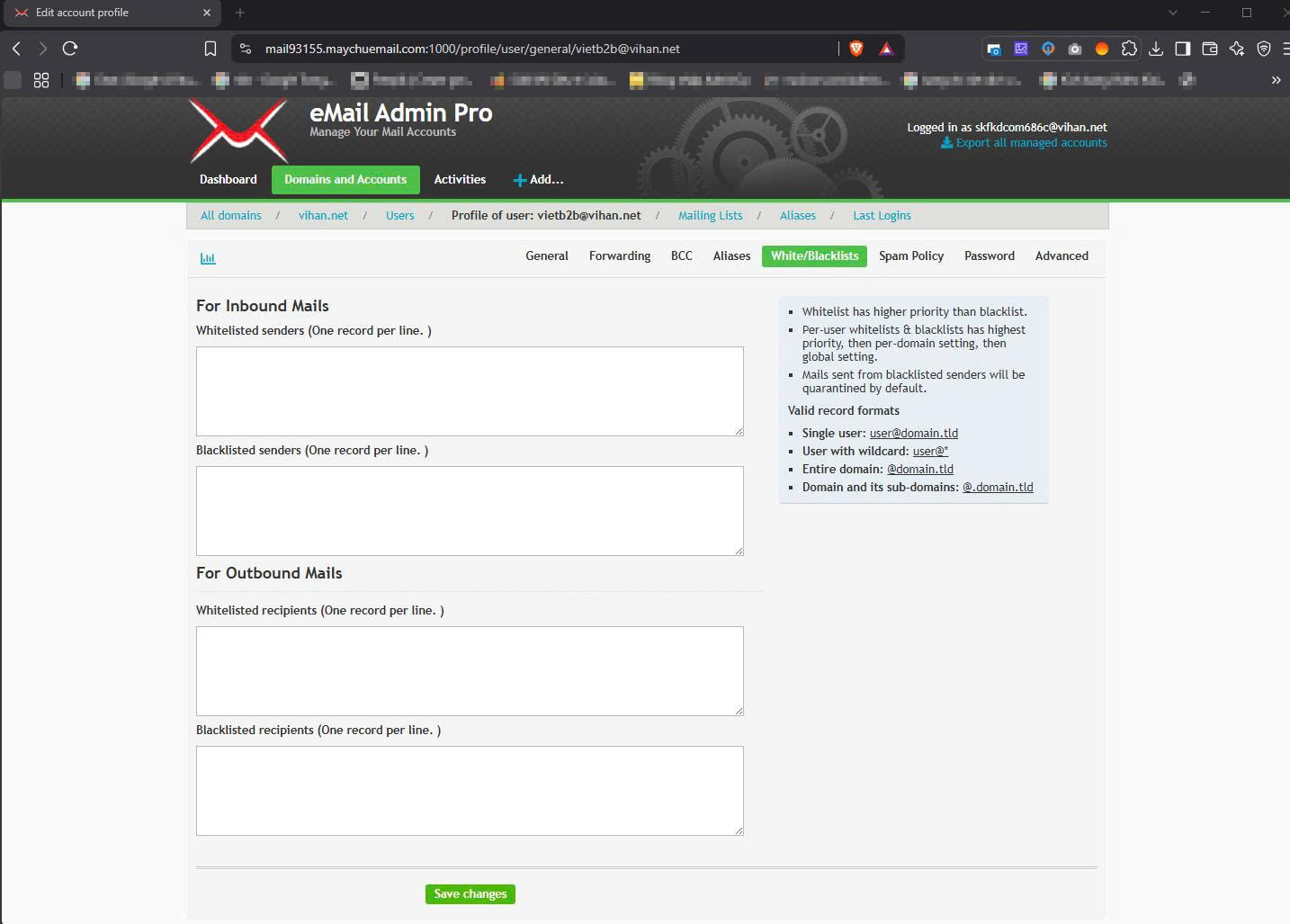Viewport: 1290px width, 924px height.
Task: Open the Forwarding tab
Action: click(x=620, y=256)
